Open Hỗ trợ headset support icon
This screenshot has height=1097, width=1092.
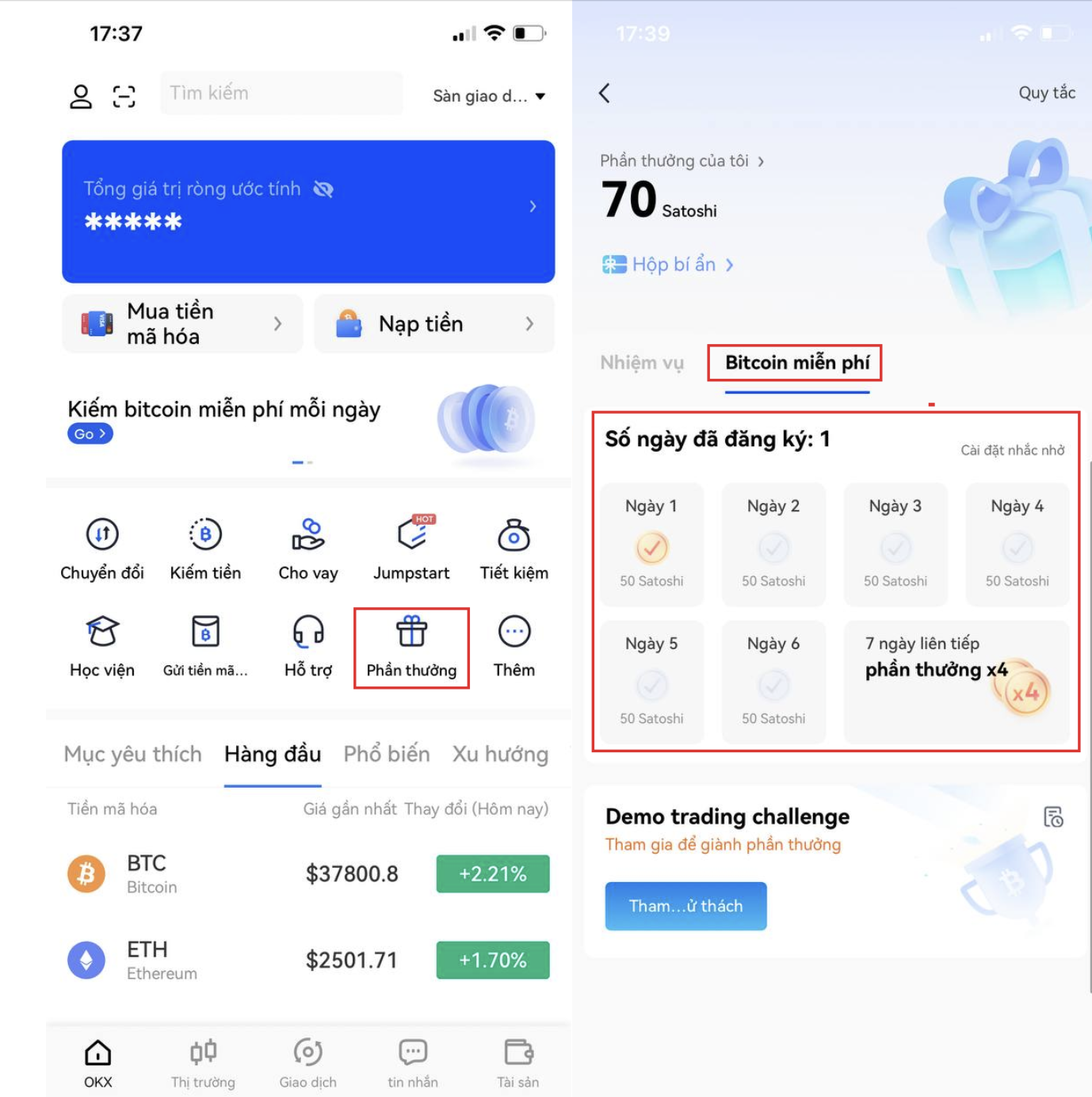(308, 632)
